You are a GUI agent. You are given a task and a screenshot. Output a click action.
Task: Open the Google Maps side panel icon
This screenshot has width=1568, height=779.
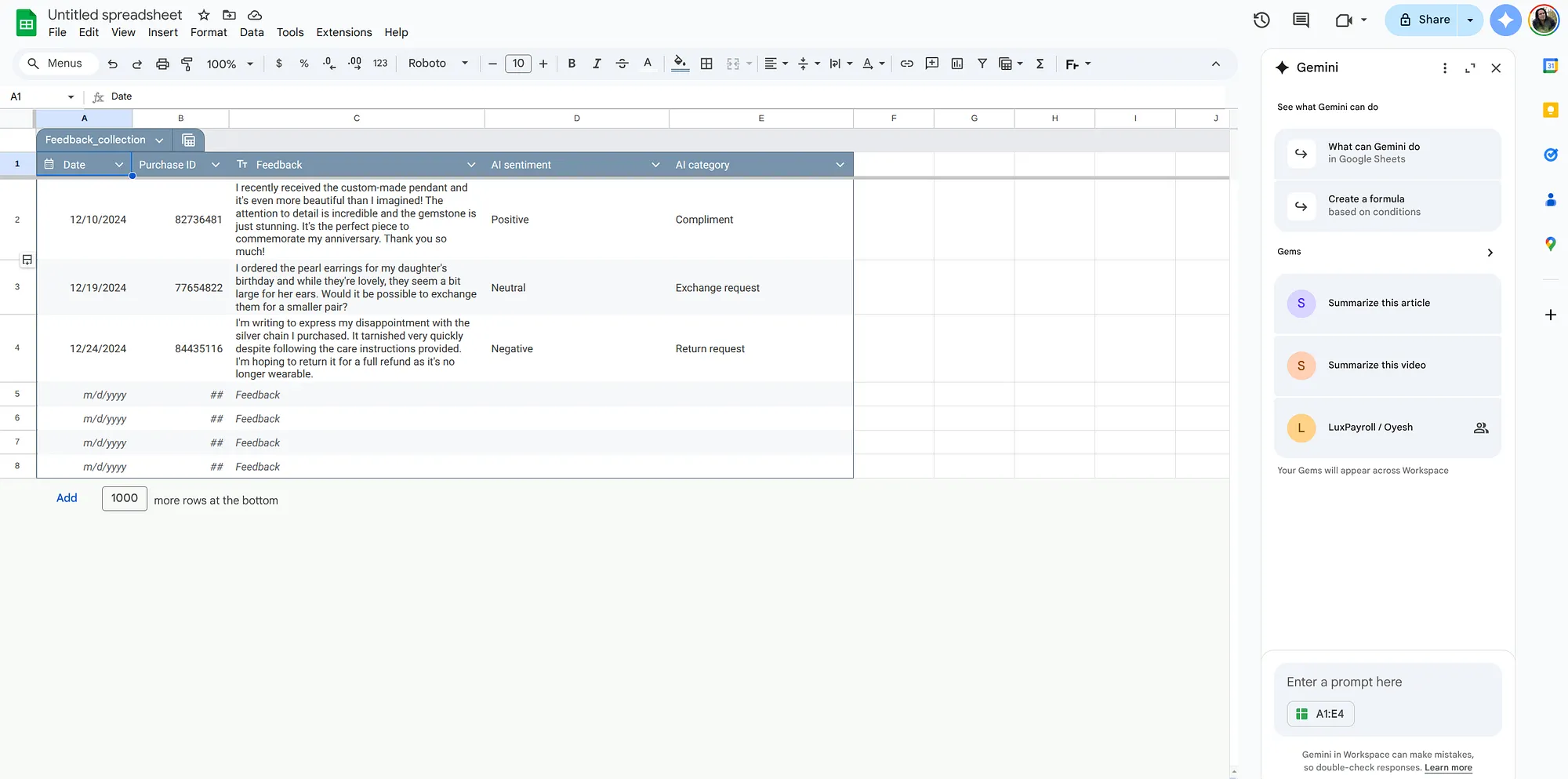pos(1550,244)
